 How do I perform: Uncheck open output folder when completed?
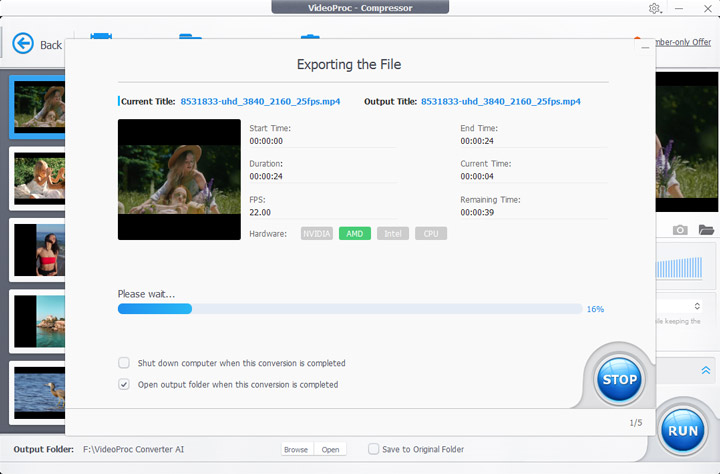pos(124,384)
